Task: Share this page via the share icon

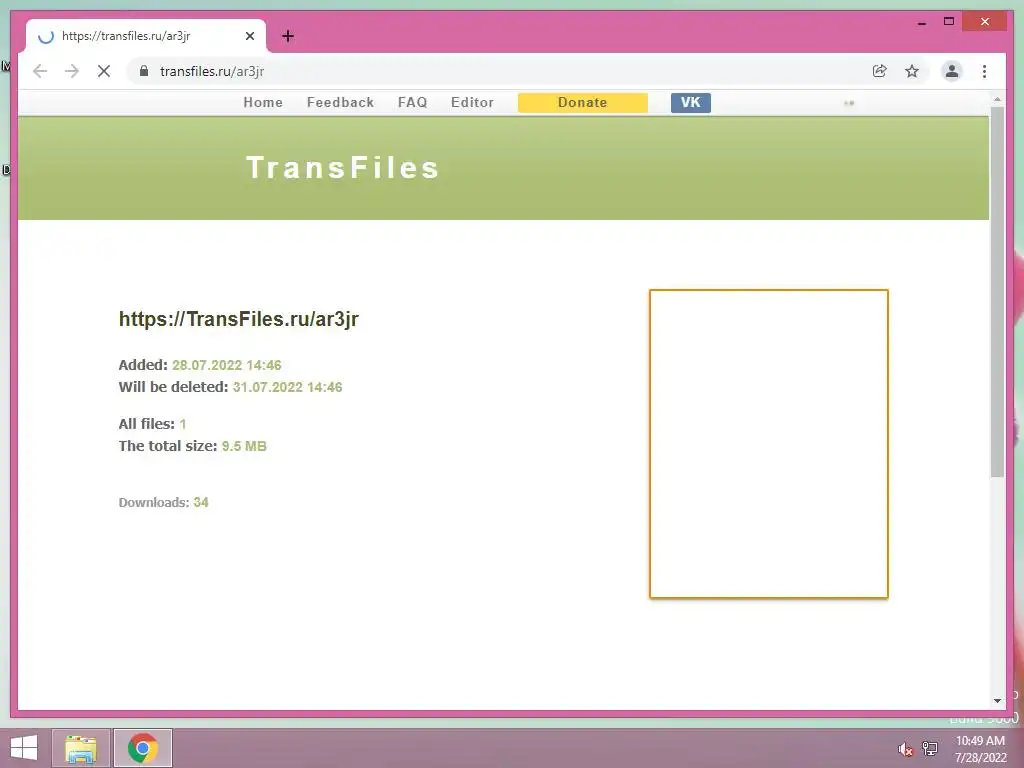Action: pos(880,71)
